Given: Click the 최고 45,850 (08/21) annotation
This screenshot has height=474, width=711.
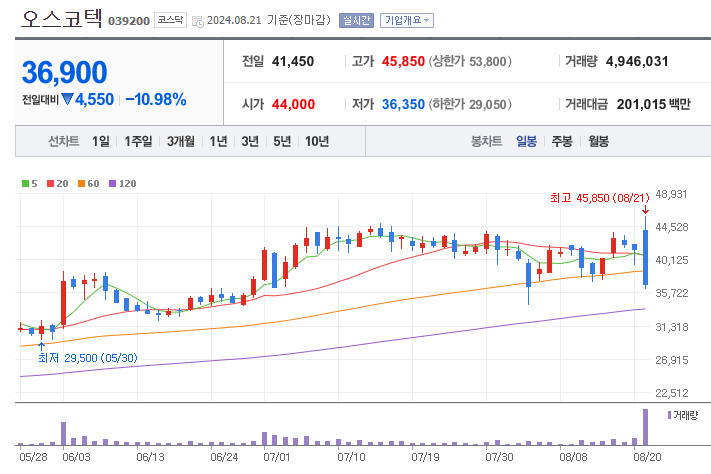Looking at the screenshot, I should [x=599, y=198].
